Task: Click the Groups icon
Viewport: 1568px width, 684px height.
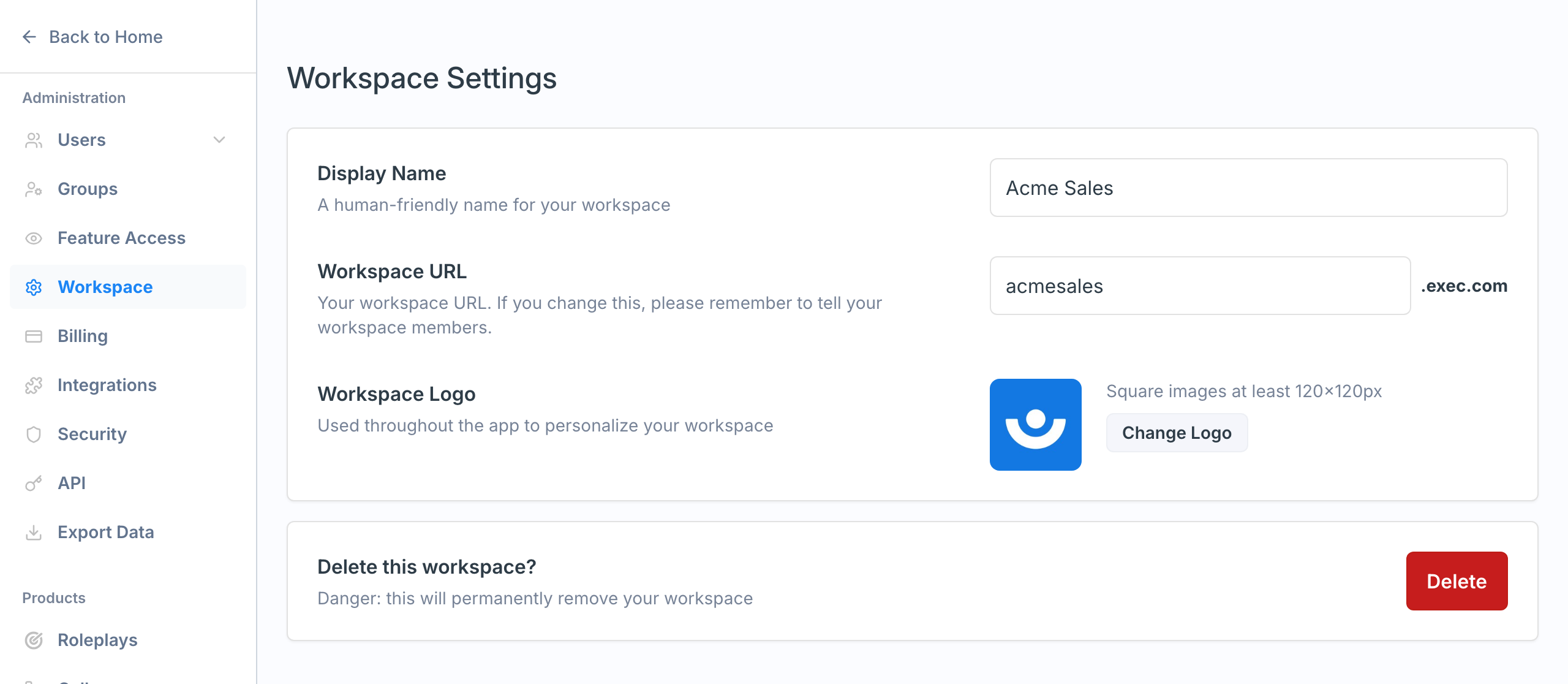Action: point(34,189)
